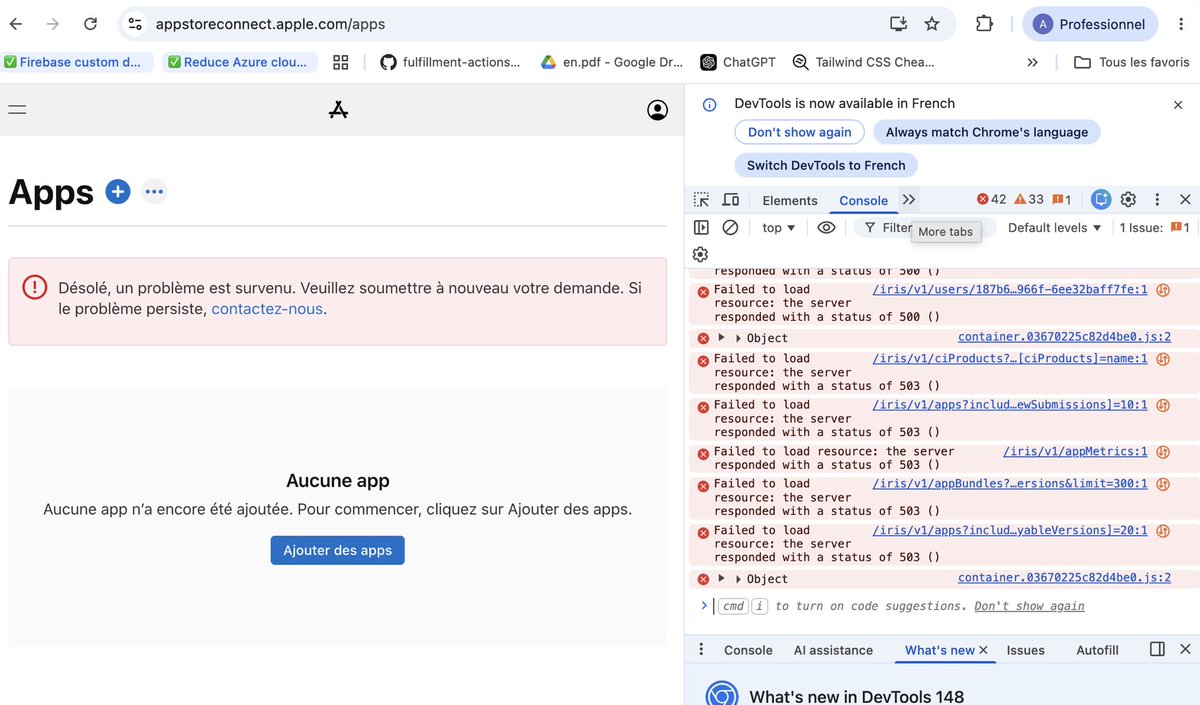Click Don't show again in language infobar
The width and height of the screenshot is (1200, 705).
pos(800,132)
